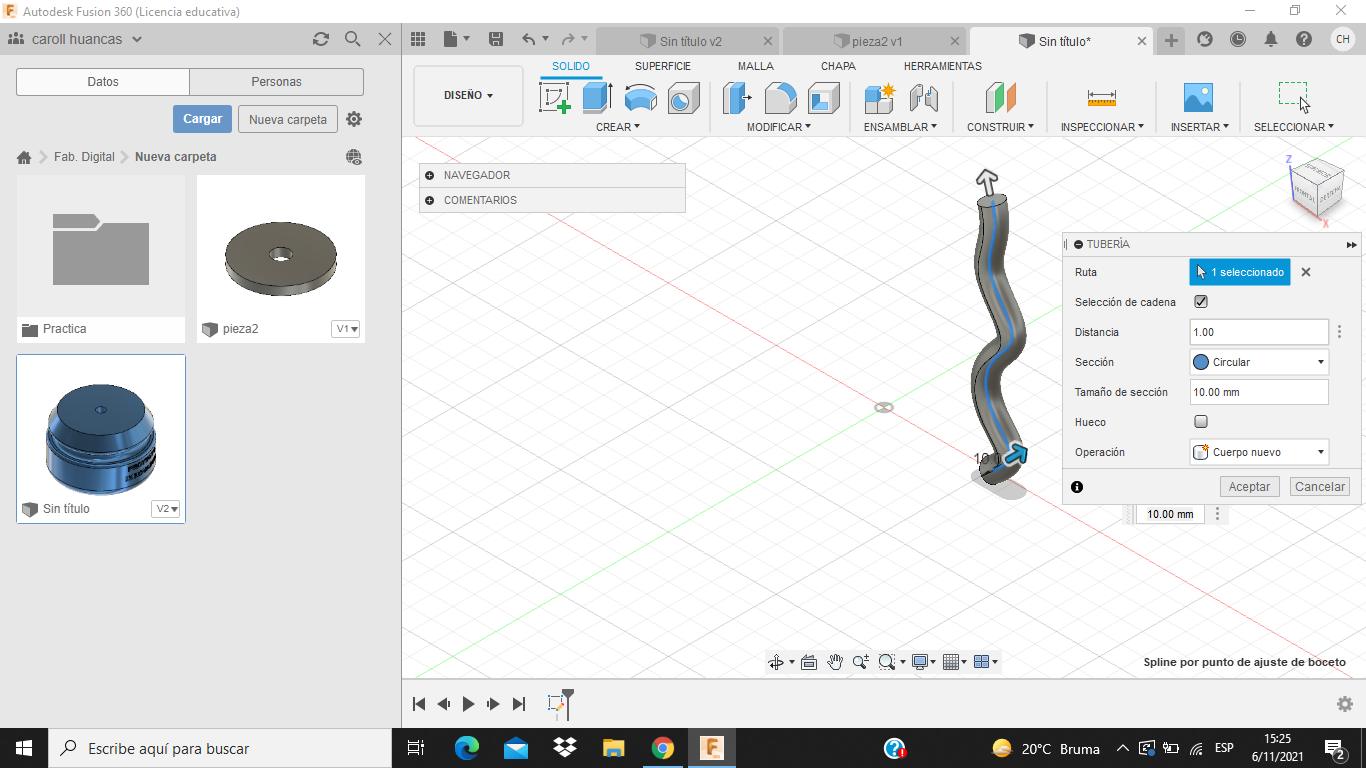This screenshot has height=768, width=1366.
Task: Click the Pan hand tool
Action: pos(835,662)
